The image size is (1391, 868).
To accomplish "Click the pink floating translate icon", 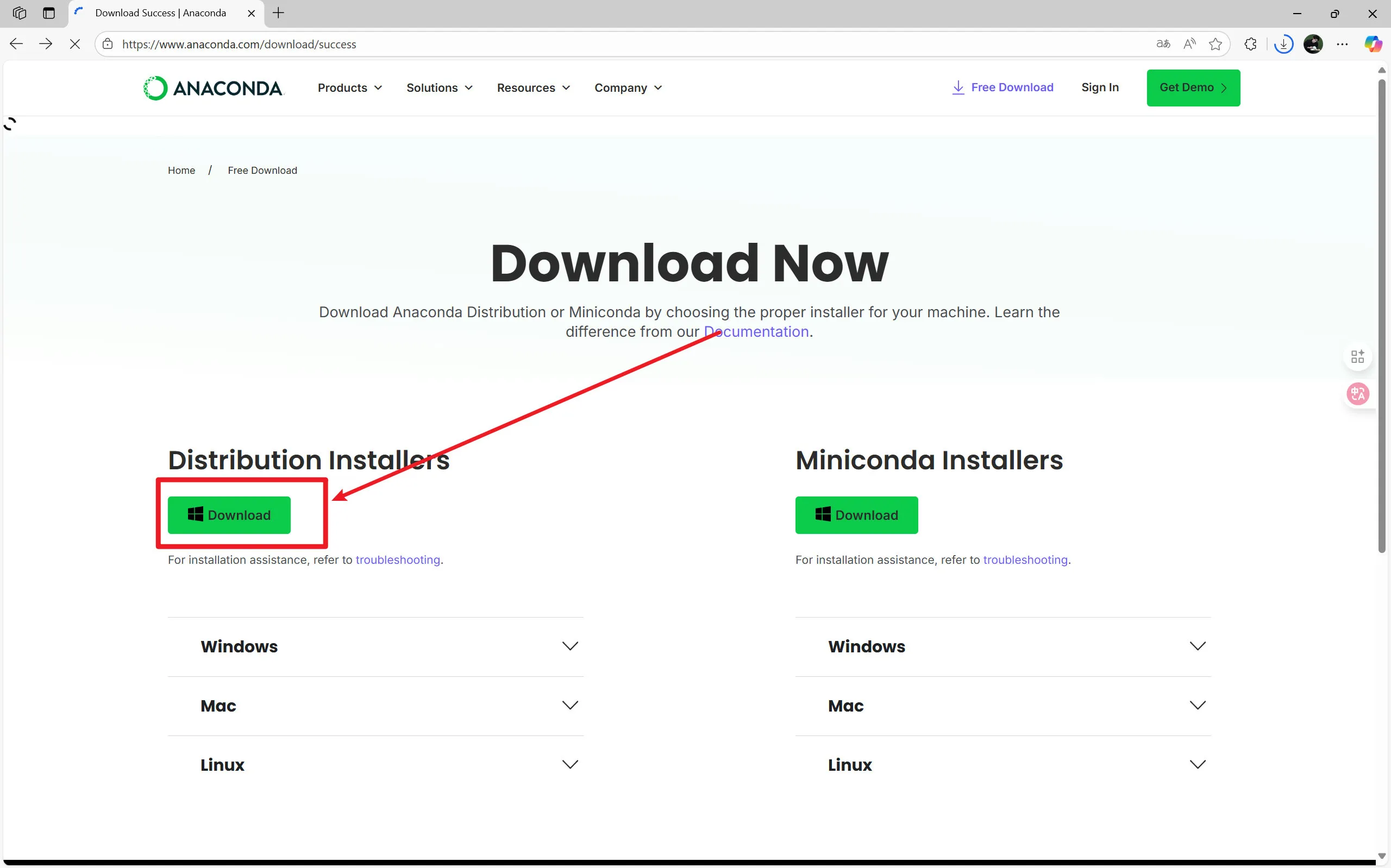I will point(1358,394).
